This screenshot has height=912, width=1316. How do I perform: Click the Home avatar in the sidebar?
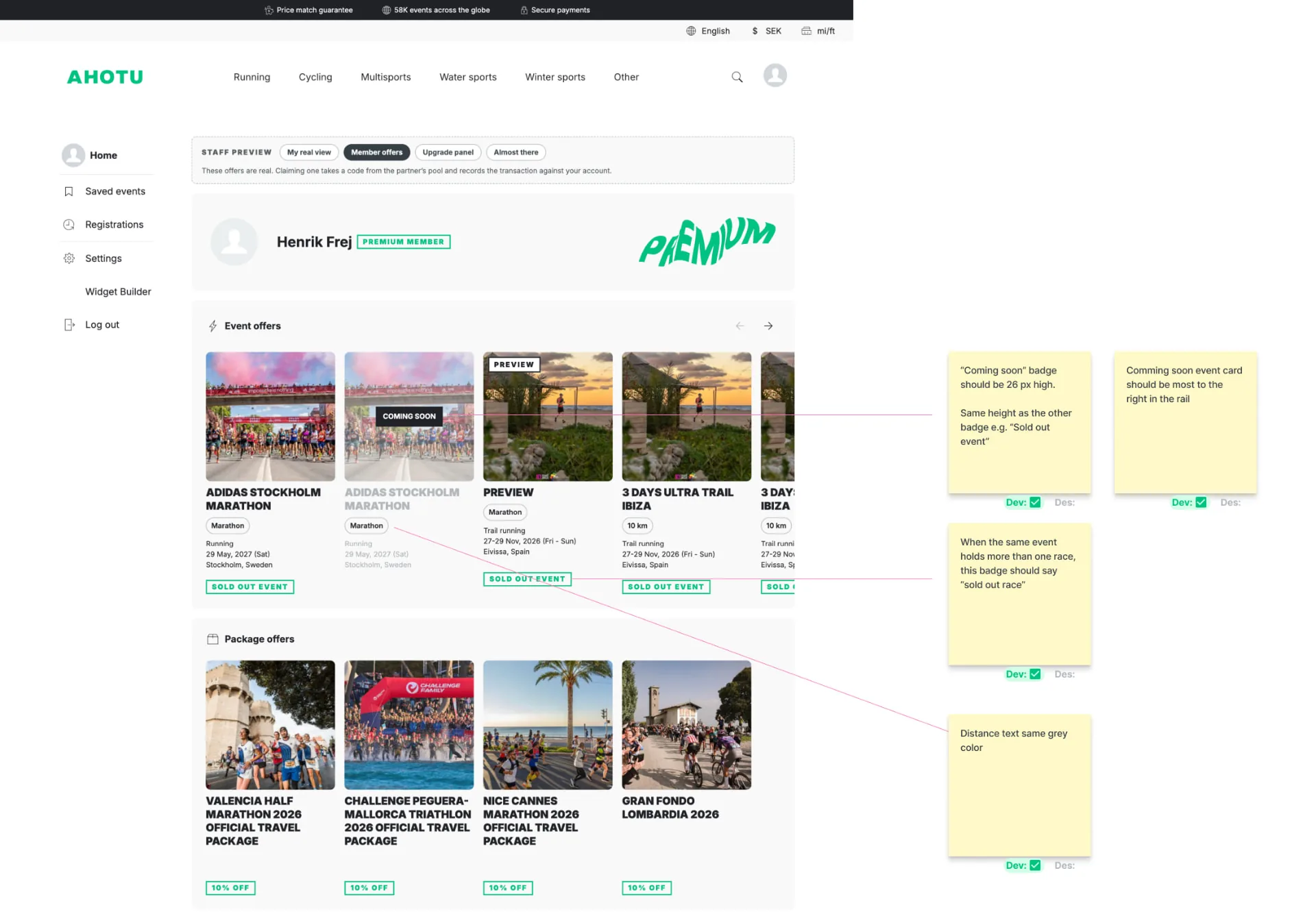[x=73, y=156]
